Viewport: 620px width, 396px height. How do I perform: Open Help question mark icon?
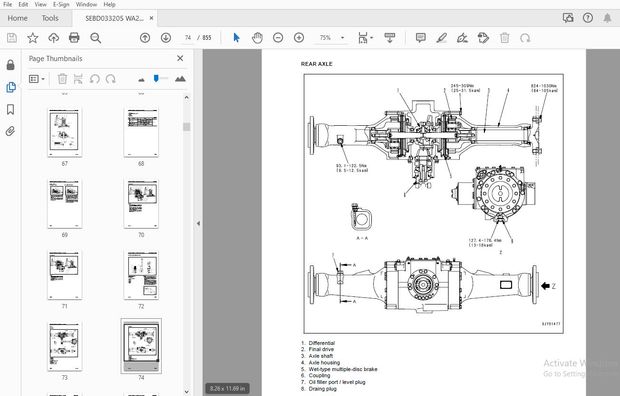(x=588, y=18)
